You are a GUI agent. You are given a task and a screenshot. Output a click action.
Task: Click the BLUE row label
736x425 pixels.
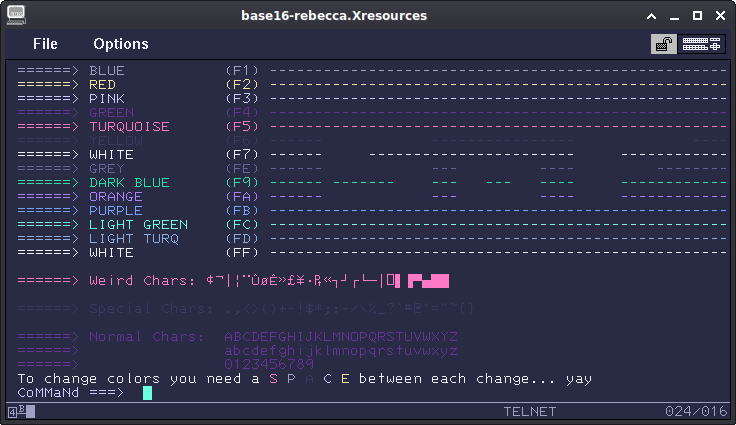click(x=107, y=71)
